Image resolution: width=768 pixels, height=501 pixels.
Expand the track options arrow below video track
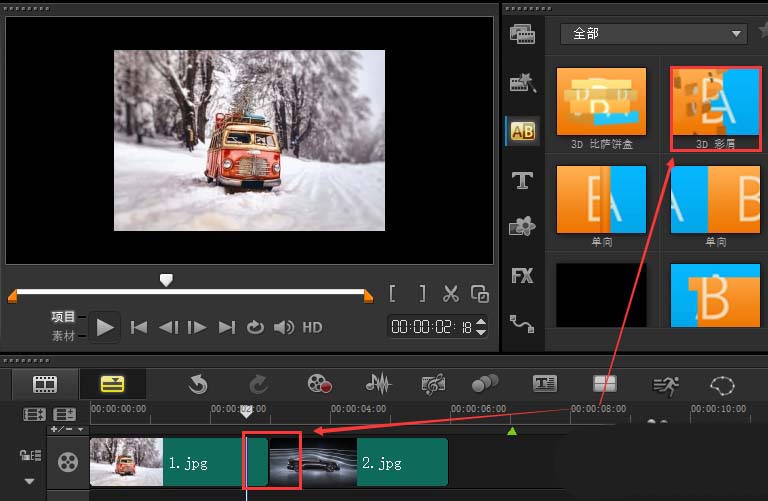pos(29,481)
